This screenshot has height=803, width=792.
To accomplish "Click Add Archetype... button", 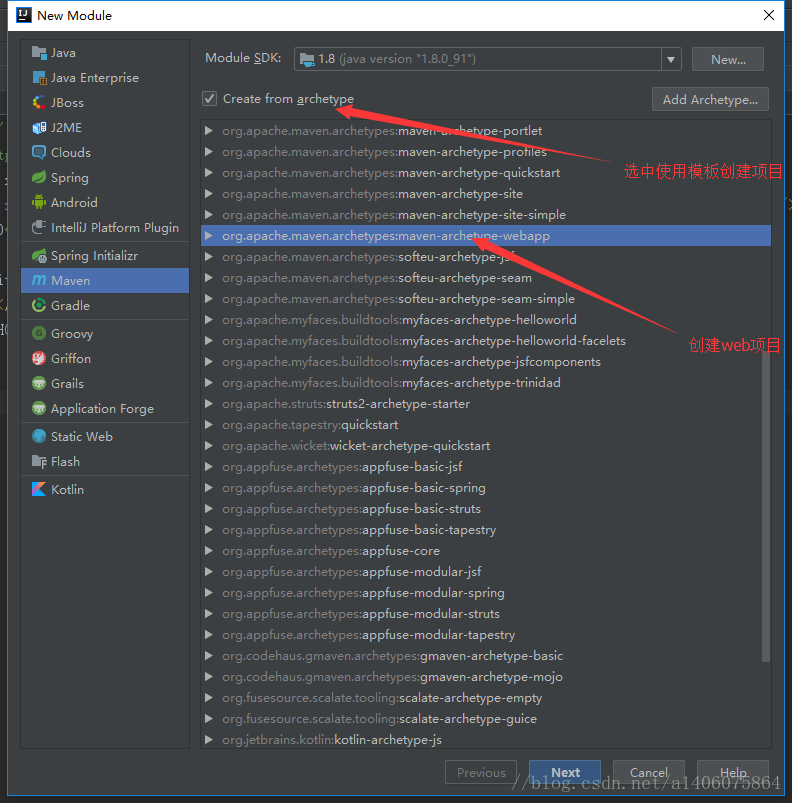I will (710, 99).
